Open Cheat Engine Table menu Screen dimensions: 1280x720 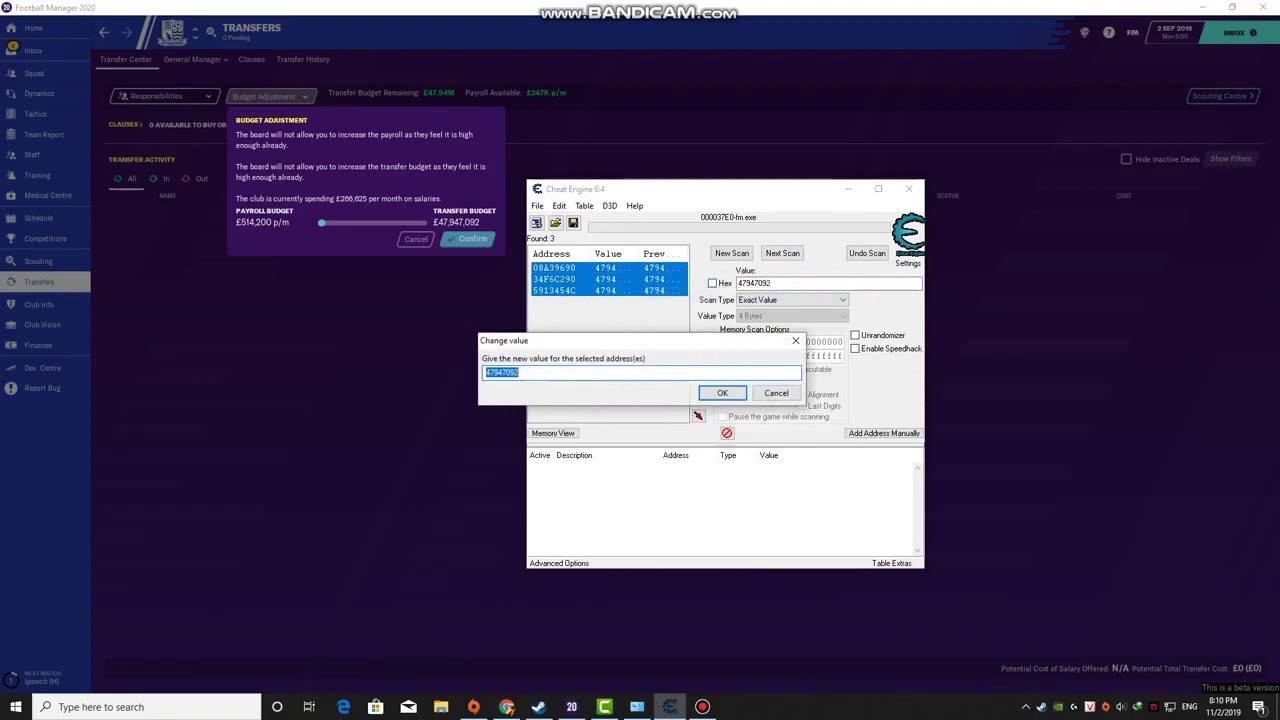584,206
